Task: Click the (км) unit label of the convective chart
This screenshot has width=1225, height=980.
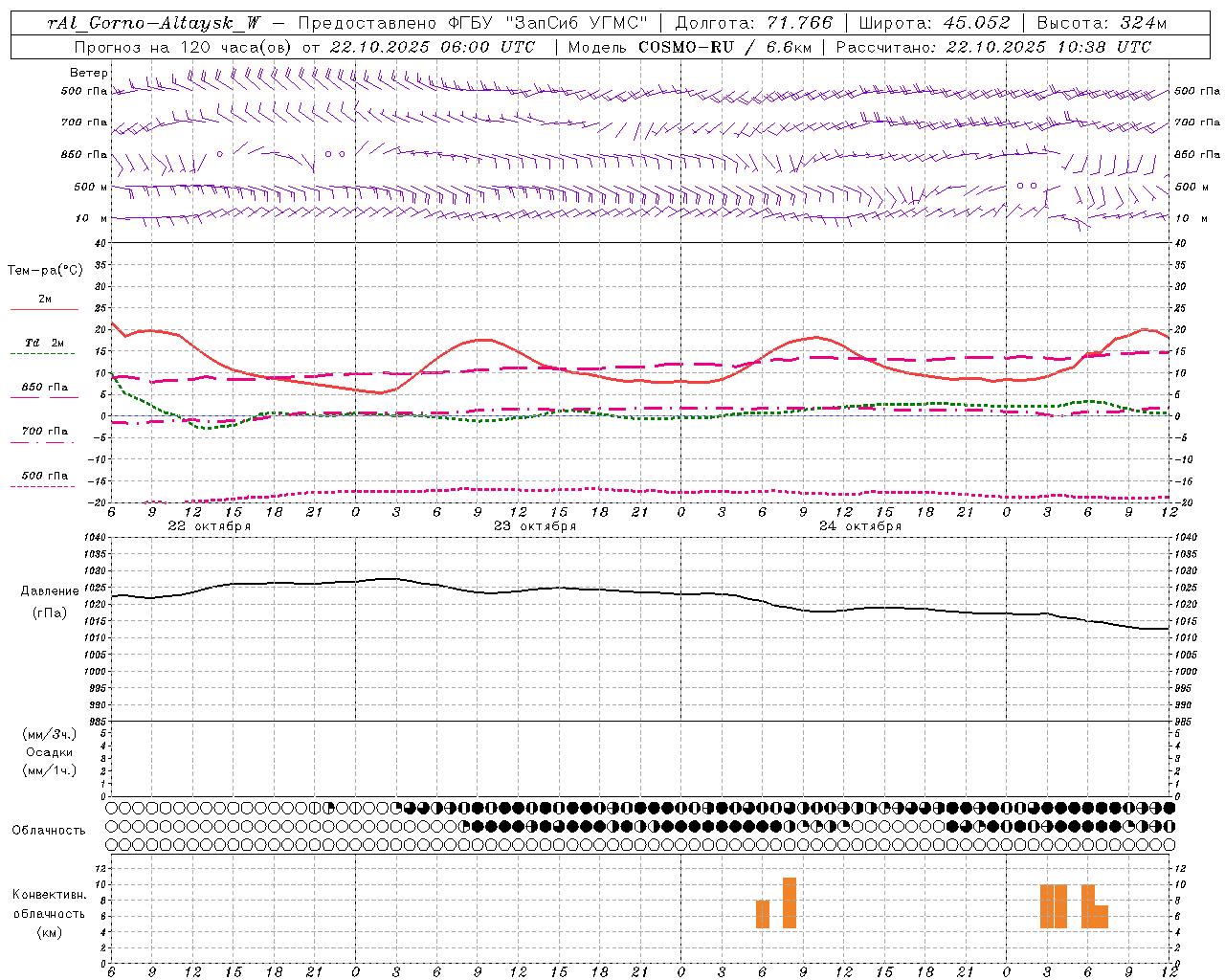Action: (50, 932)
